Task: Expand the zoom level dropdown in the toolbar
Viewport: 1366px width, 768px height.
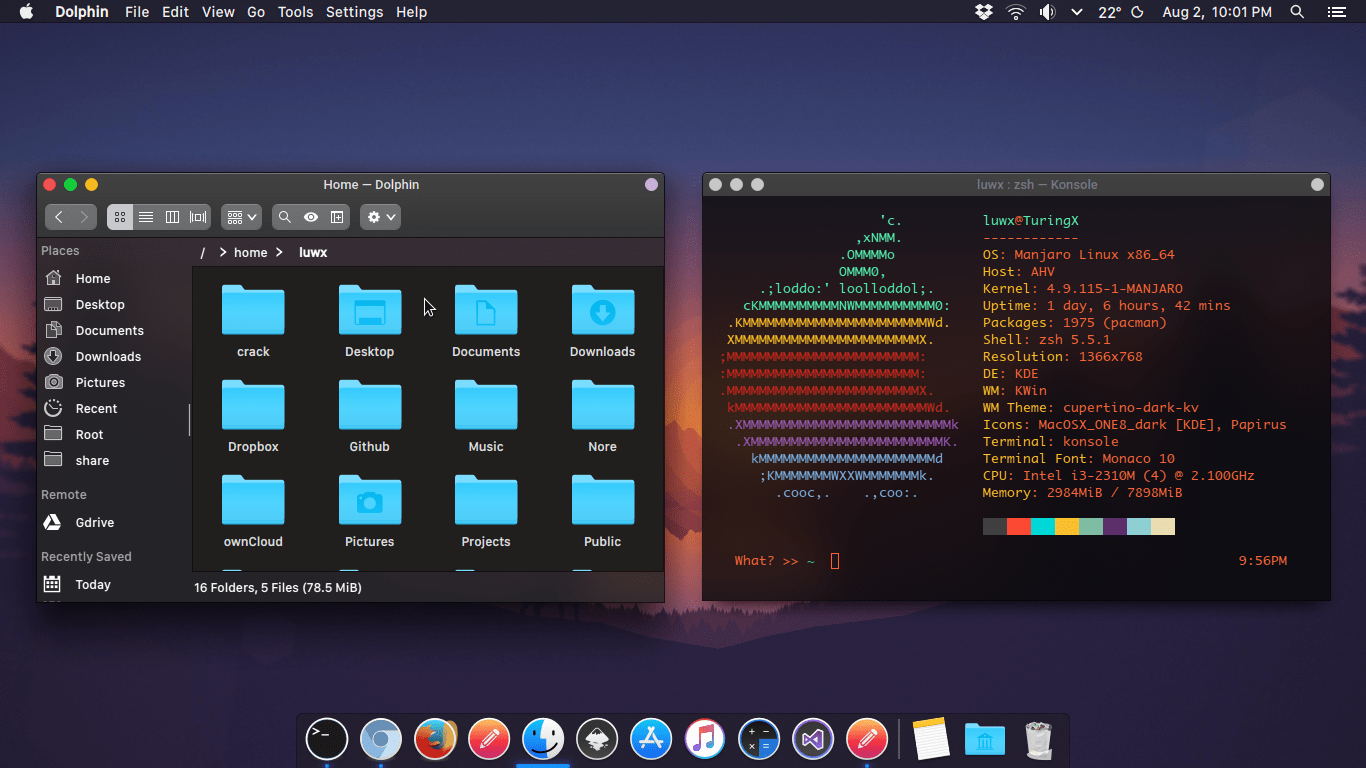Action: coord(241,217)
